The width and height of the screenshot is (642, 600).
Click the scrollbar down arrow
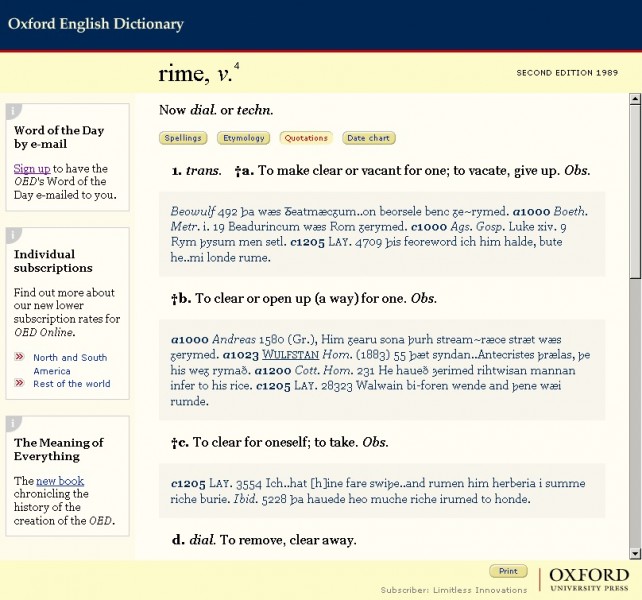click(634, 552)
